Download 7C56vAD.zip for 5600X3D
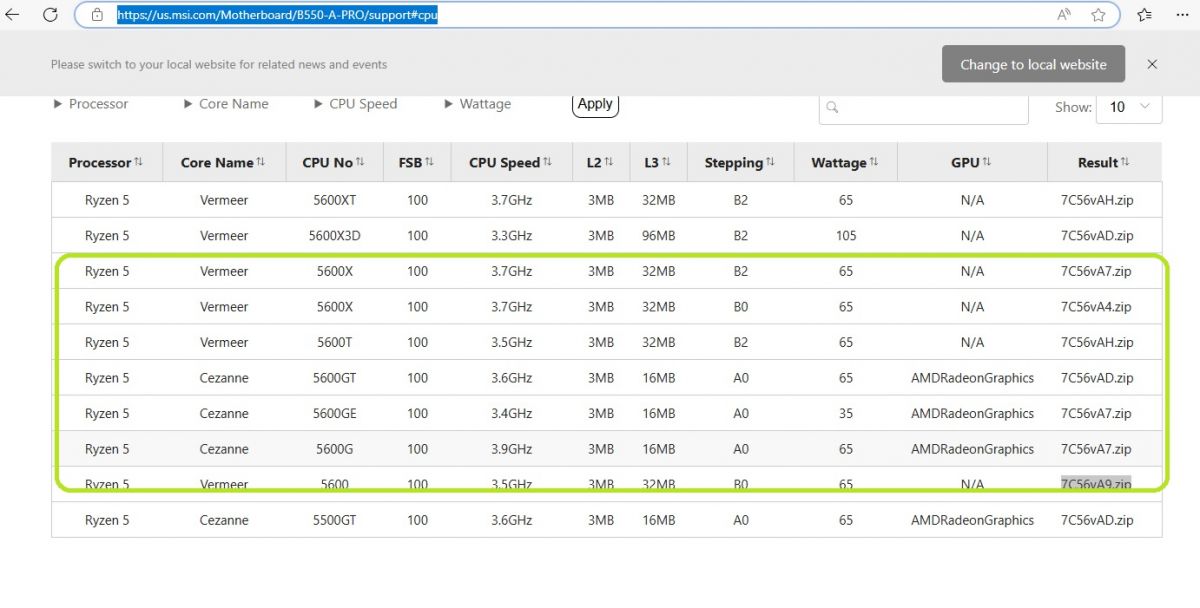 point(1097,236)
